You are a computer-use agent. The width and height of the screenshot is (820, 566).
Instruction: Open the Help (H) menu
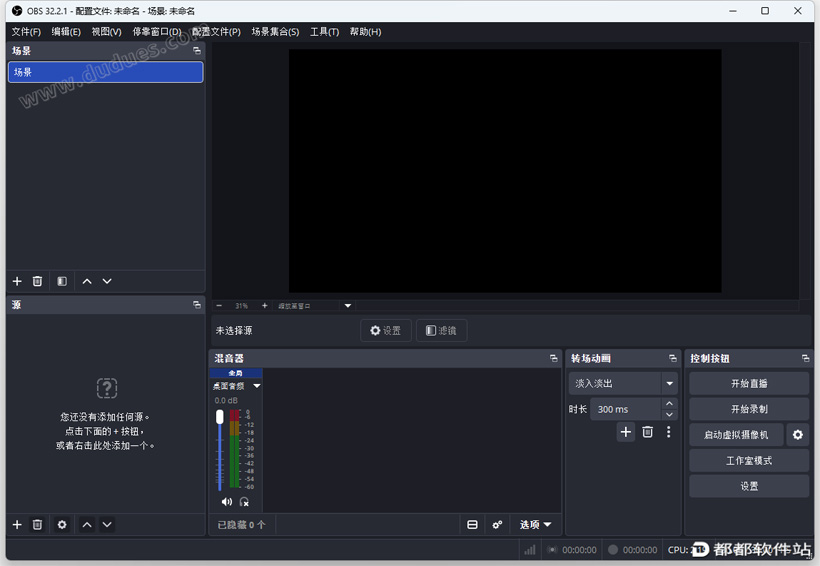click(x=366, y=32)
